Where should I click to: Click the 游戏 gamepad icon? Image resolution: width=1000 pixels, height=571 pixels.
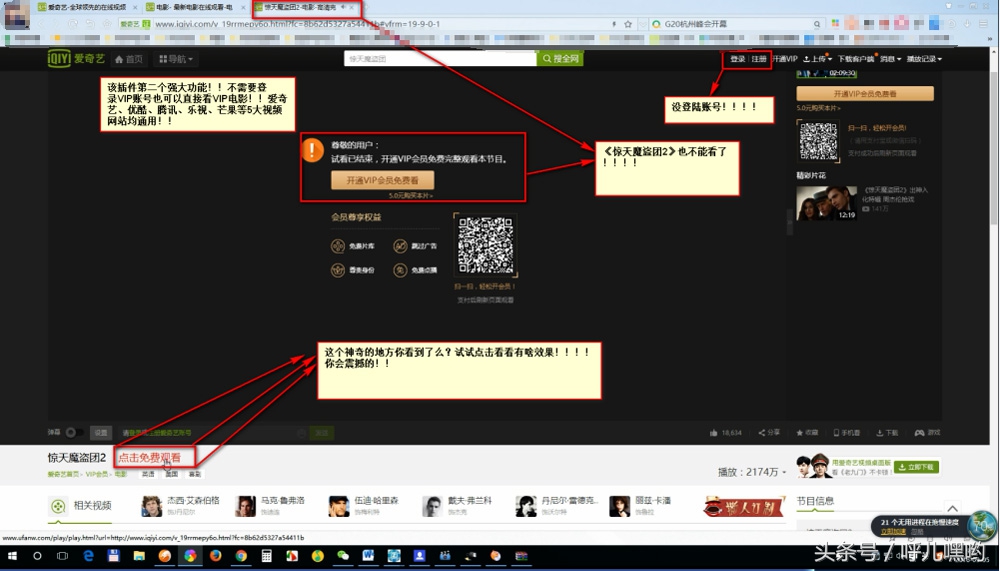point(919,433)
